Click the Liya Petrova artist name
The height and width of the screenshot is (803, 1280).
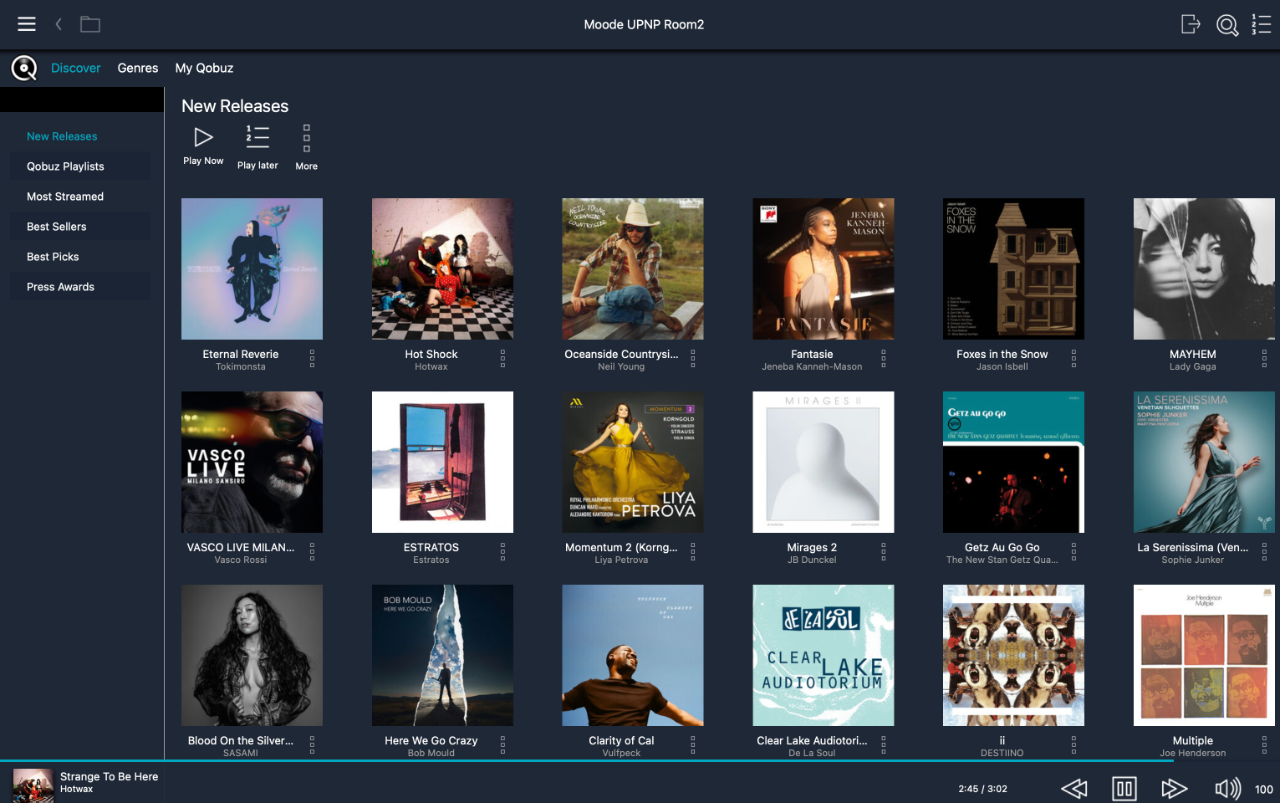point(621,560)
